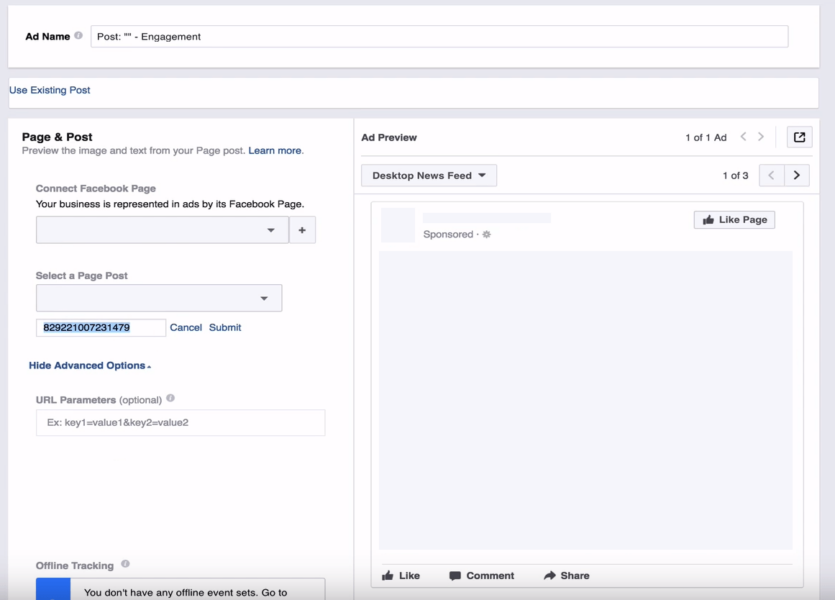835x600 pixels.
Task: Cancel the post ID entry
Action: tap(186, 327)
